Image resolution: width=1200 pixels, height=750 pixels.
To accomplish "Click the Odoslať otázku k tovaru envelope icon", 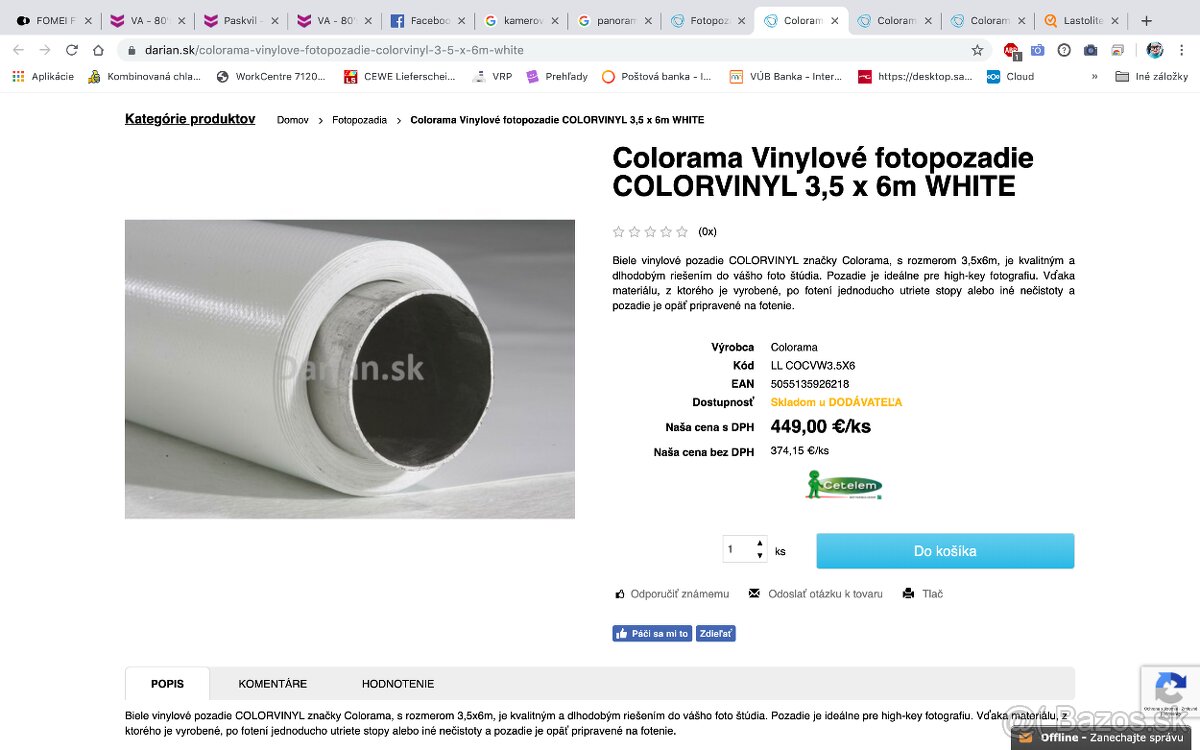I will click(x=754, y=594).
